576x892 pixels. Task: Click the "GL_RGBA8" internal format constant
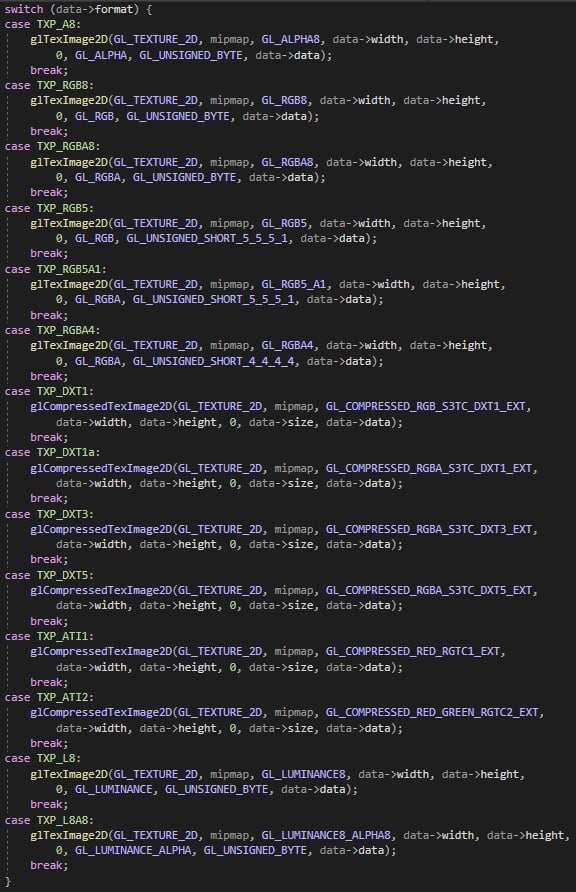(x=287, y=162)
